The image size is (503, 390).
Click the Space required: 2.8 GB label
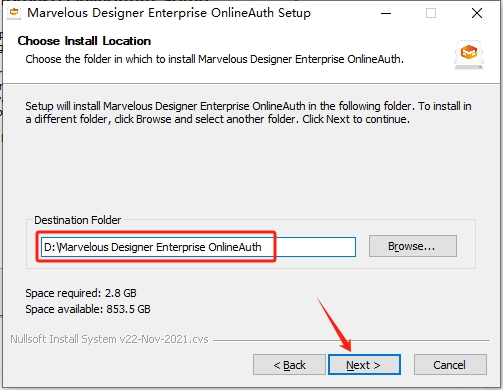tap(81, 293)
